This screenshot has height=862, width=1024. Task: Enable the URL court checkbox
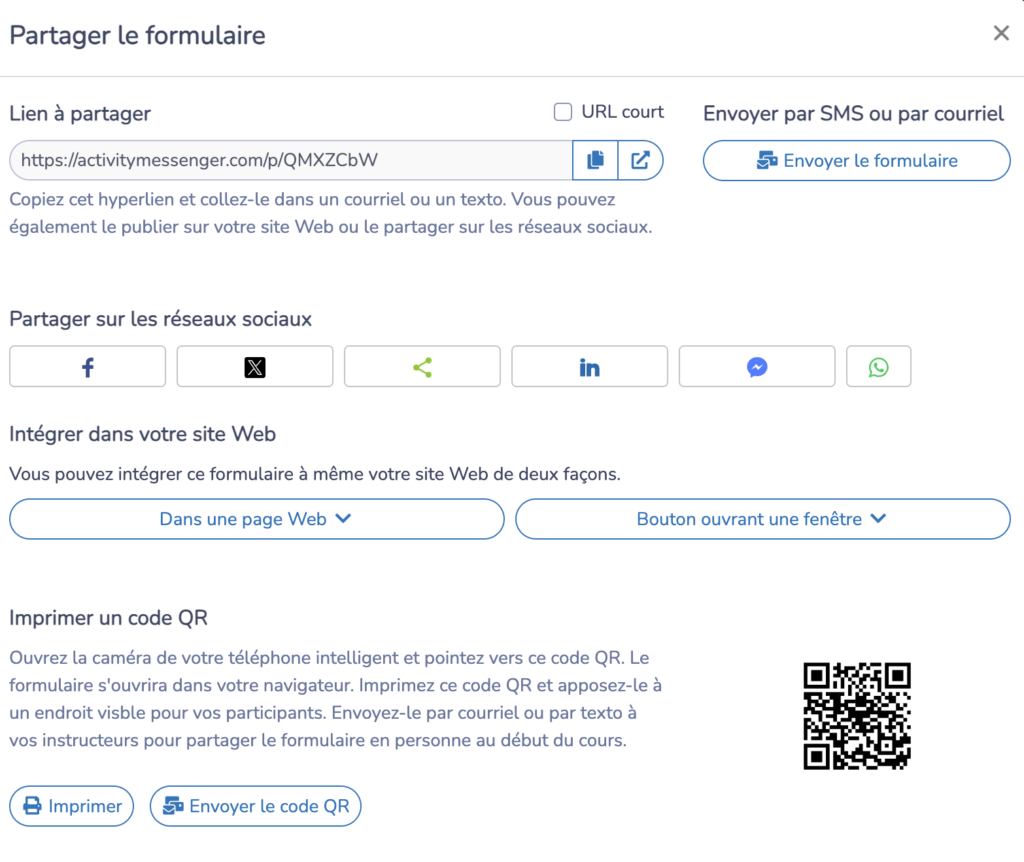coord(563,112)
